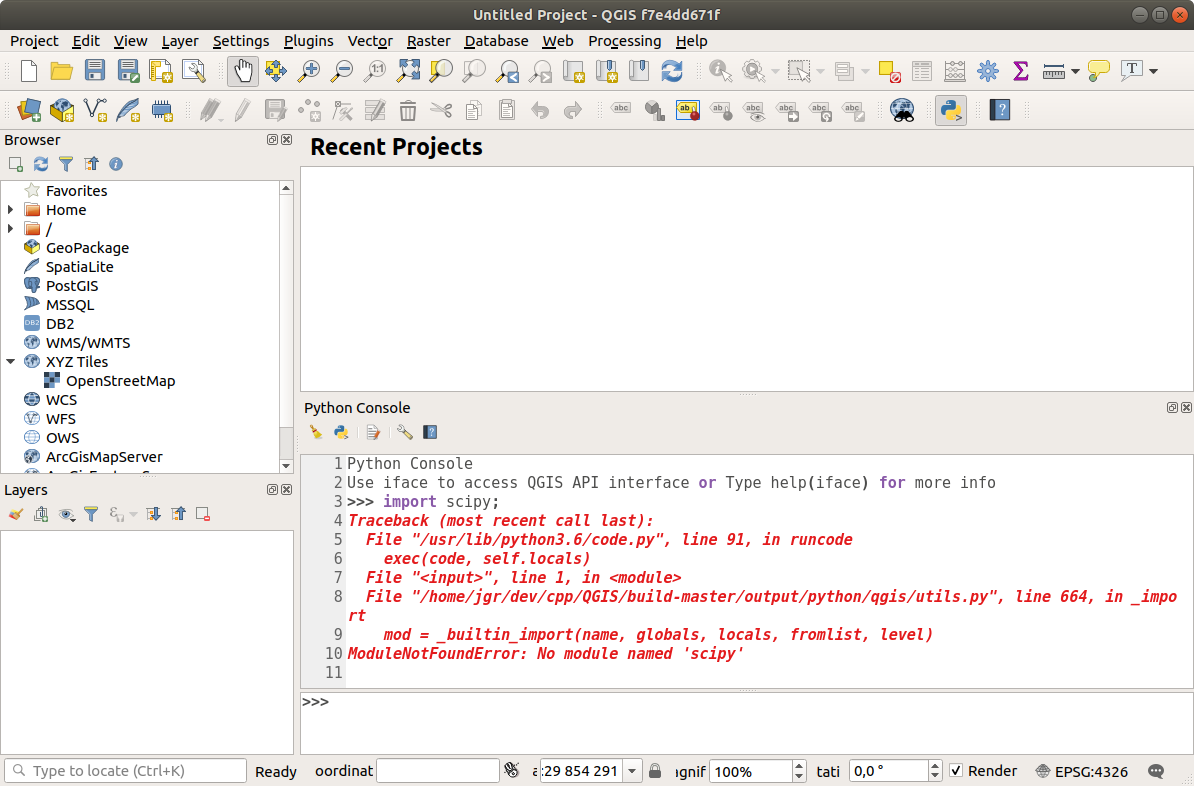The height and width of the screenshot is (786, 1194).
Task: Open the Python Console toolbar button
Action: [x=950, y=110]
